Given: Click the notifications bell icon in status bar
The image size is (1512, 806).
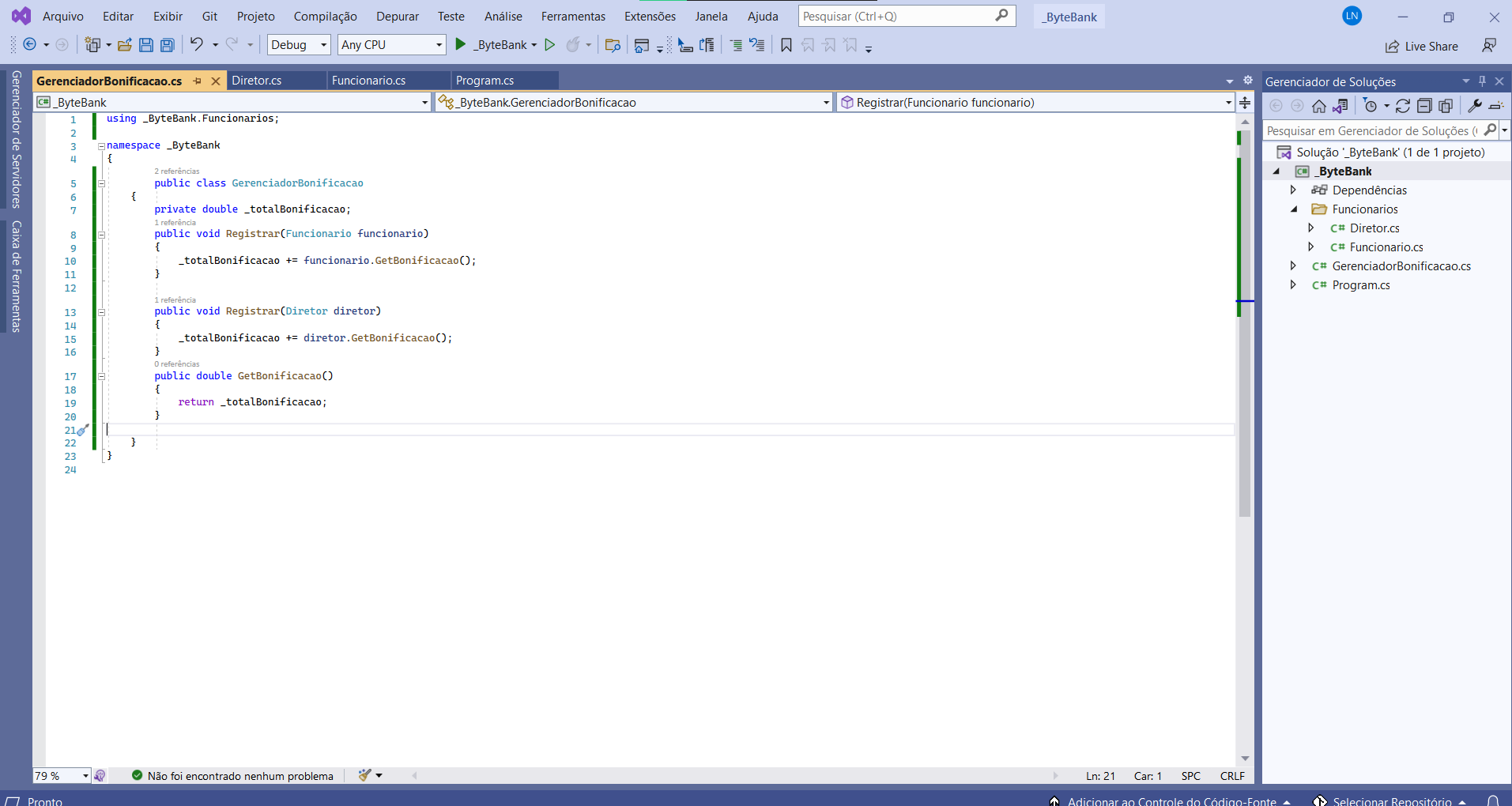Looking at the screenshot, I should pyautogui.click(x=1493, y=800).
